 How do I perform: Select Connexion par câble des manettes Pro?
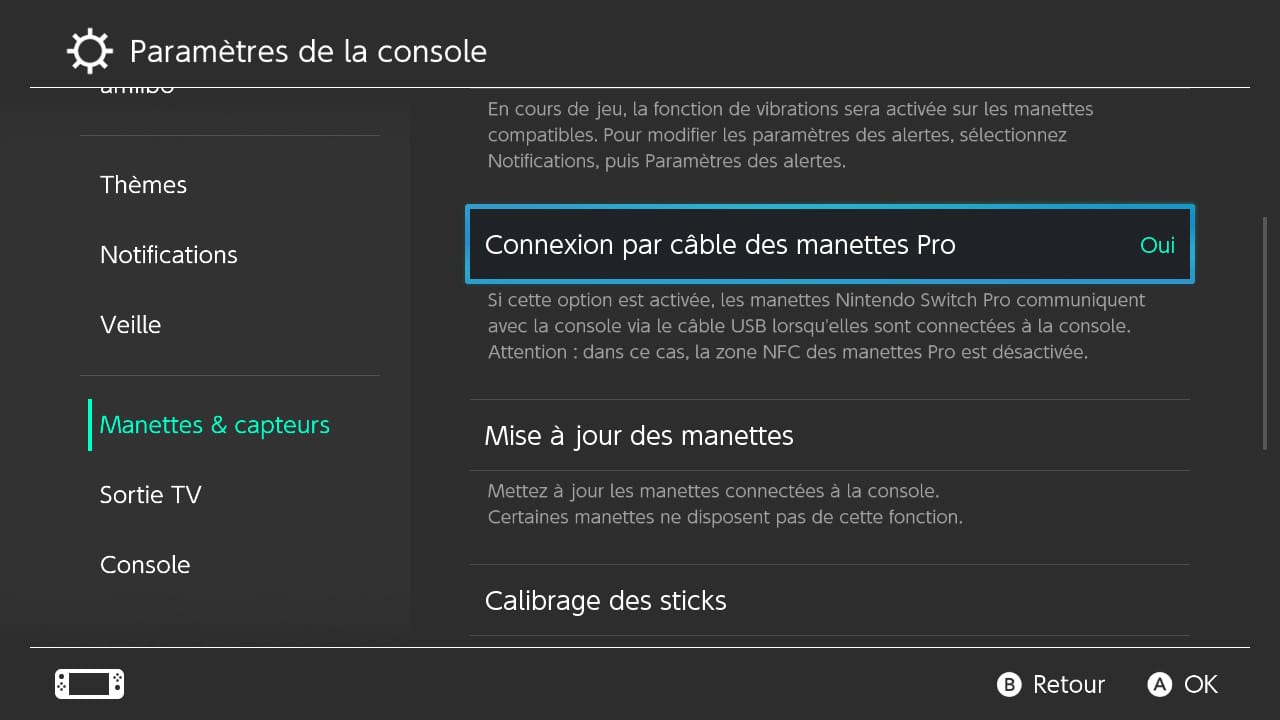(830, 245)
